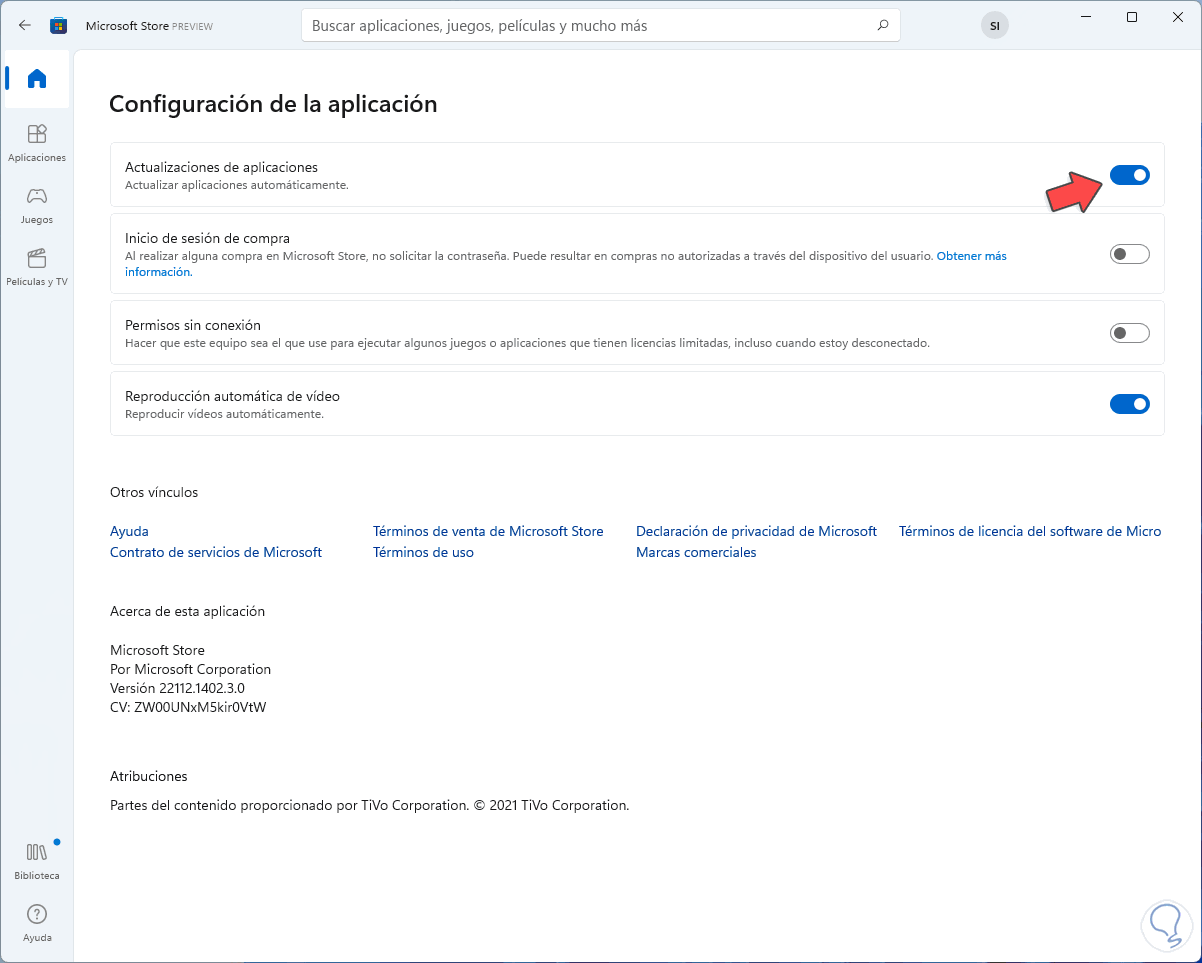Click the TiVo Corporation attribution text

(369, 805)
